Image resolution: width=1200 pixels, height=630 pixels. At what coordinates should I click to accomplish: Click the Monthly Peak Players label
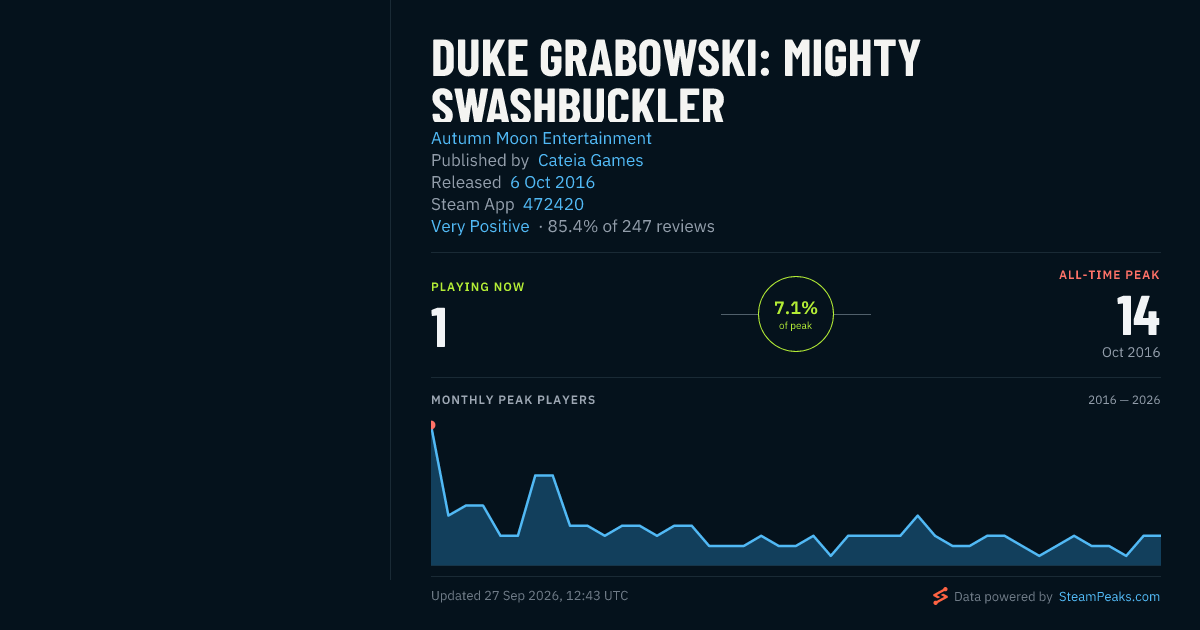click(x=513, y=400)
